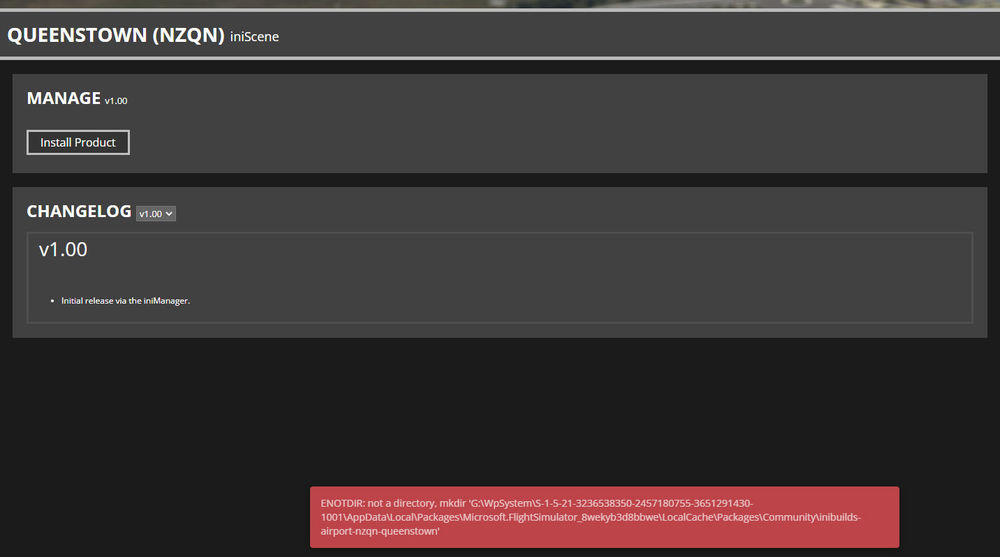The width and height of the screenshot is (1000, 557).
Task: Click the MANAGE section heading
Action: click(x=64, y=98)
